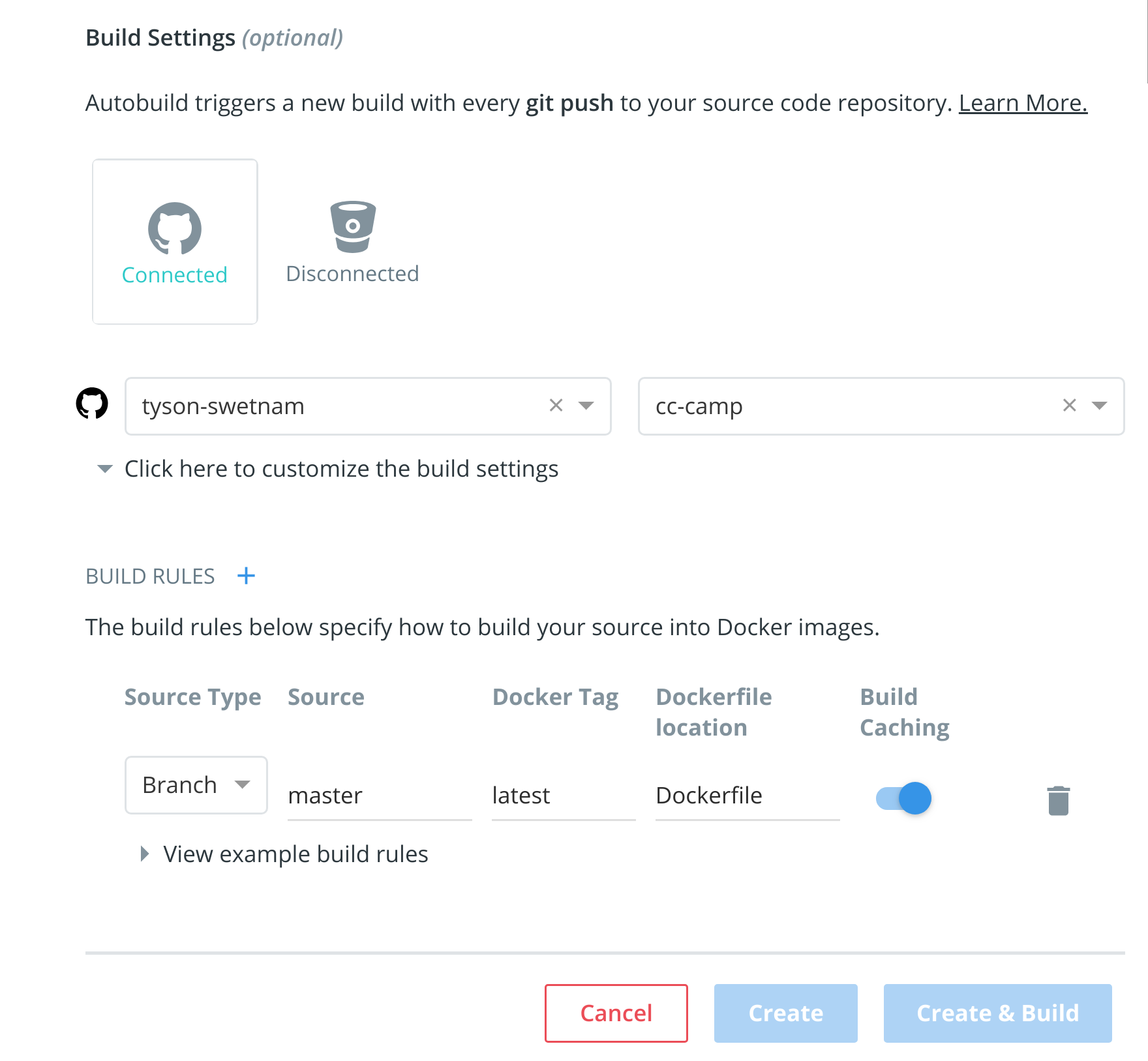Click the Create & Build button
This screenshot has width=1148, height=1061.
click(x=998, y=1013)
